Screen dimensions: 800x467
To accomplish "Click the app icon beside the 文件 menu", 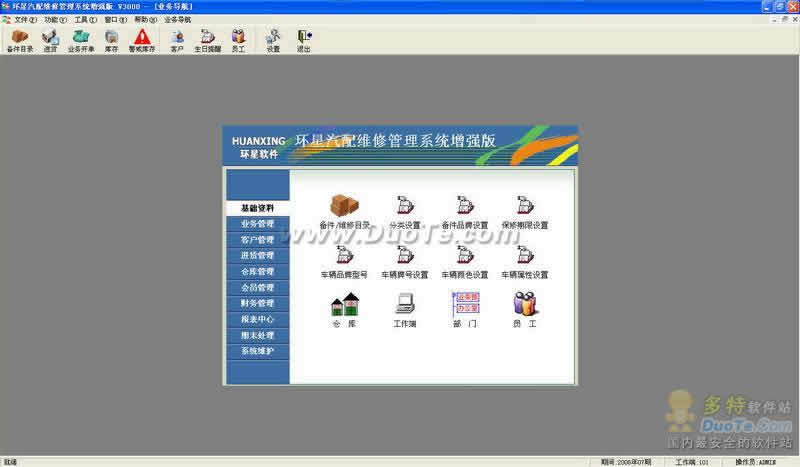I will coord(6,19).
